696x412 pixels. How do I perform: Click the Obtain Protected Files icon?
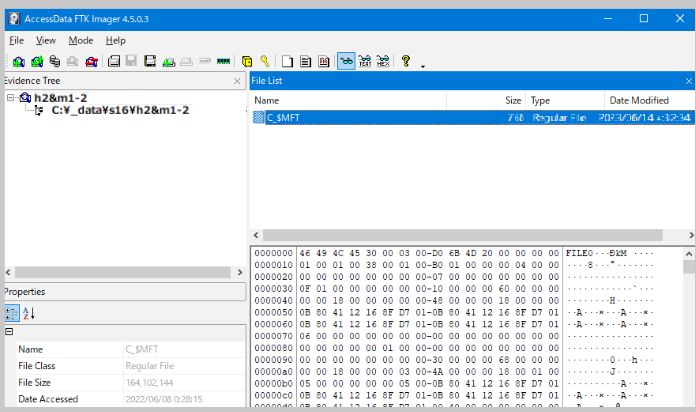pyautogui.click(x=247, y=61)
